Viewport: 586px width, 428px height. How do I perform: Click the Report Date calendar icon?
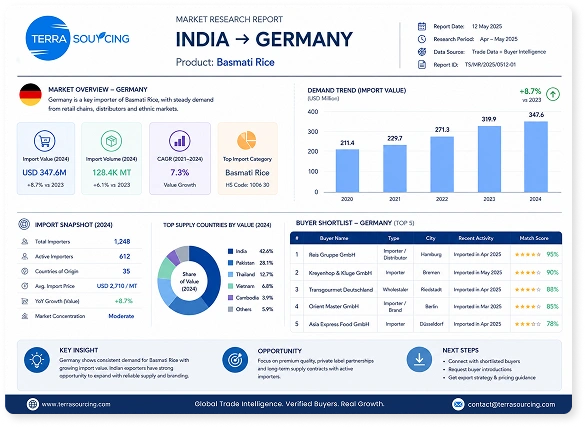point(422,26)
